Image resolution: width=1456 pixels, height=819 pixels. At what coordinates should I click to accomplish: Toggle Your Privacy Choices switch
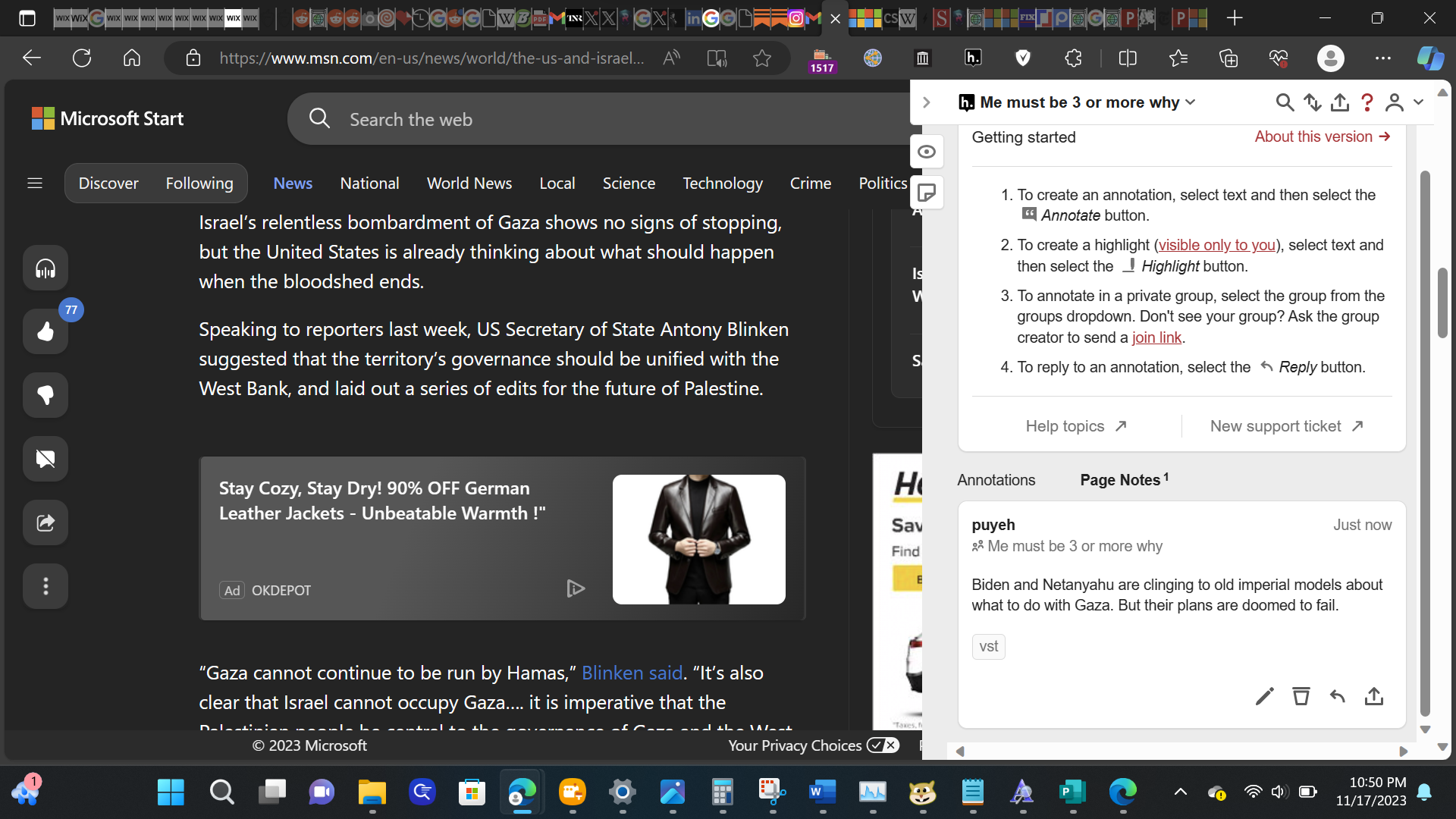(x=883, y=745)
